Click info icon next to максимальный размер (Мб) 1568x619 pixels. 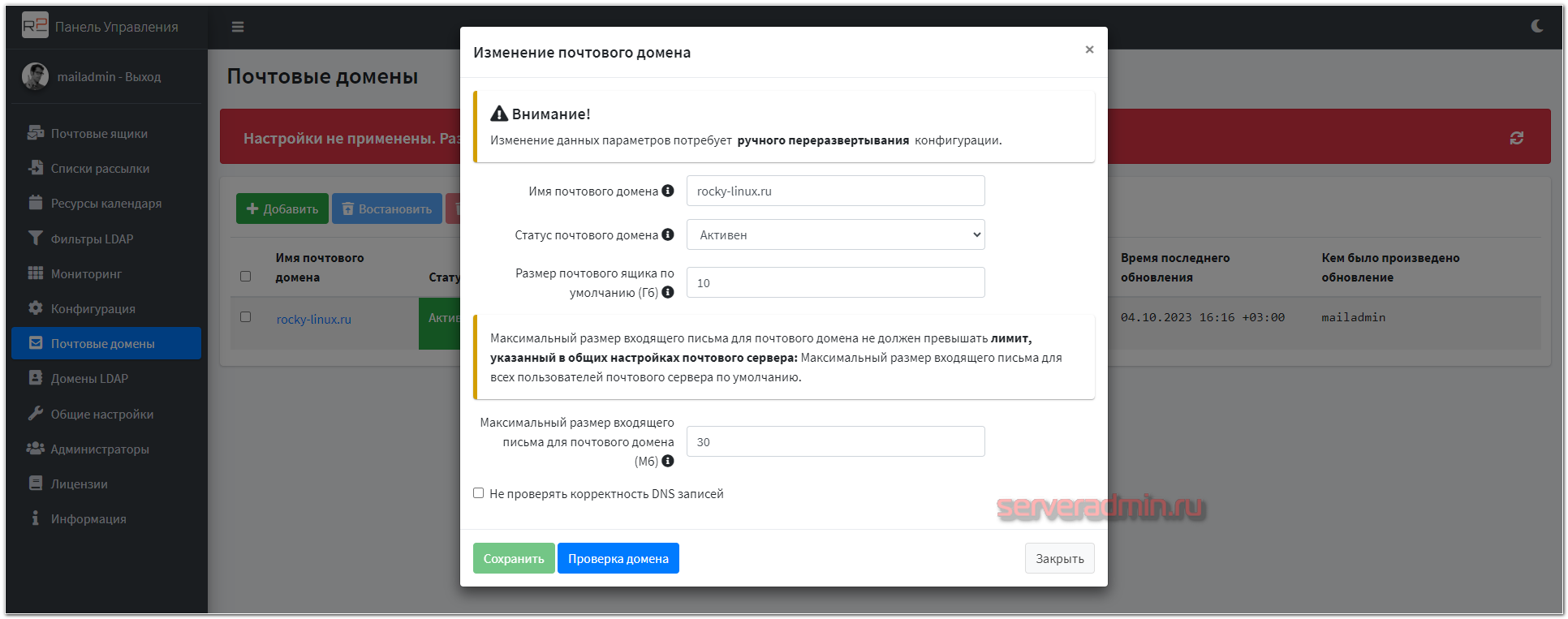point(668,461)
